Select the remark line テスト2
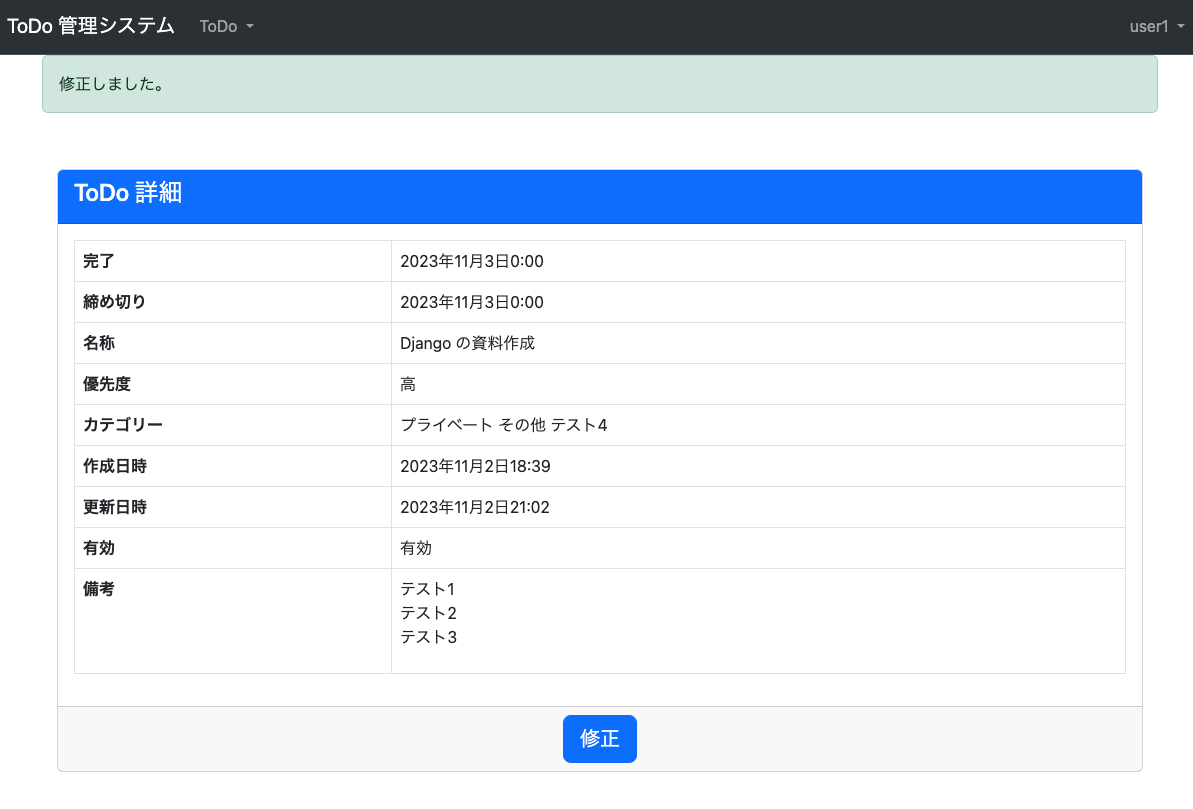 428,613
